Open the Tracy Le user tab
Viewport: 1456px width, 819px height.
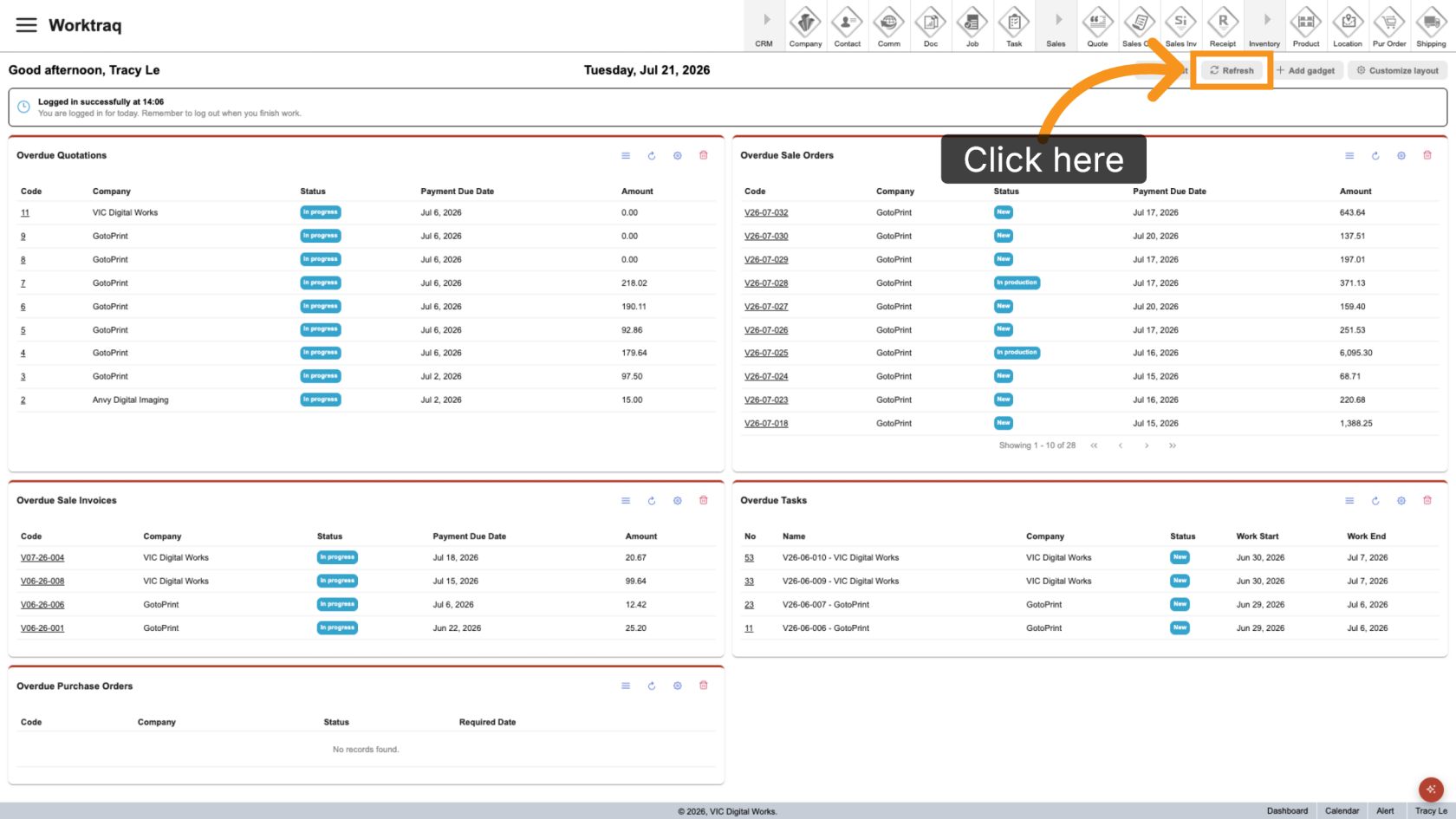(1431, 811)
